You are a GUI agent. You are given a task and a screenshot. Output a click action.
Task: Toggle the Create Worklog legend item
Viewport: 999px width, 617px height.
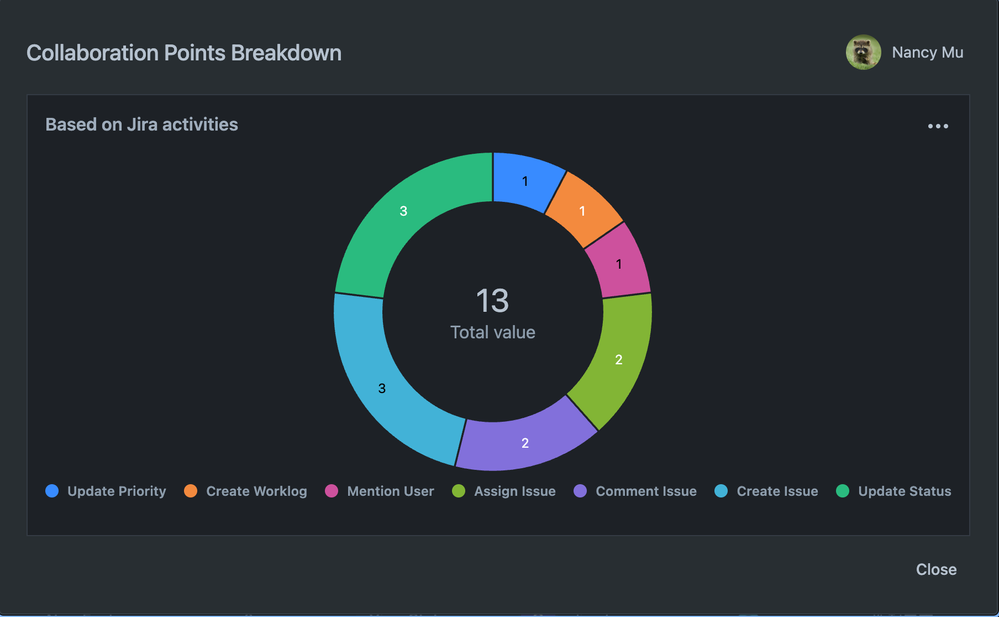tap(247, 491)
